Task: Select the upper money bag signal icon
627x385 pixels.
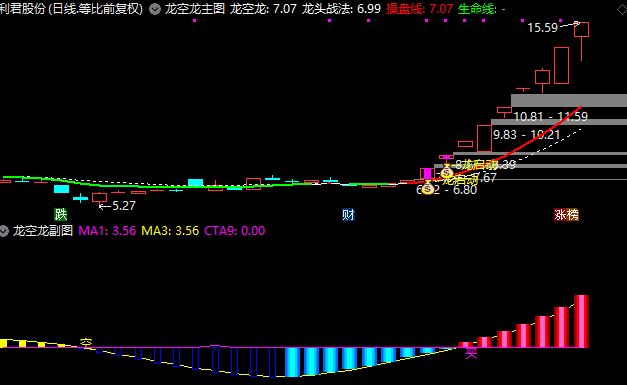Action: tap(447, 172)
